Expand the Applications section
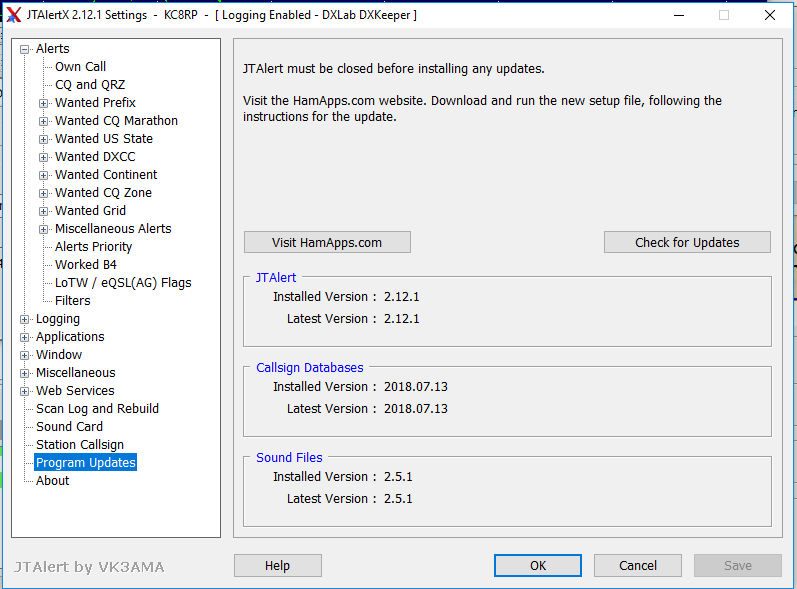Image resolution: width=797 pixels, height=589 pixels. click(x=24, y=337)
